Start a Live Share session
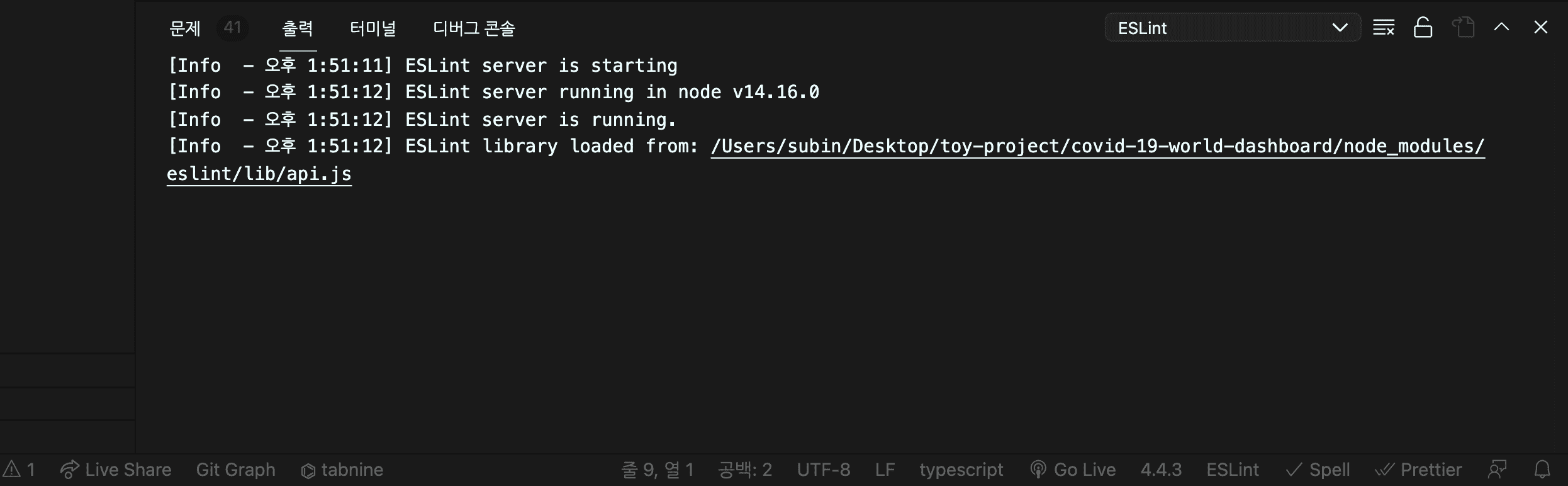This screenshot has height=486, width=1568. point(116,470)
